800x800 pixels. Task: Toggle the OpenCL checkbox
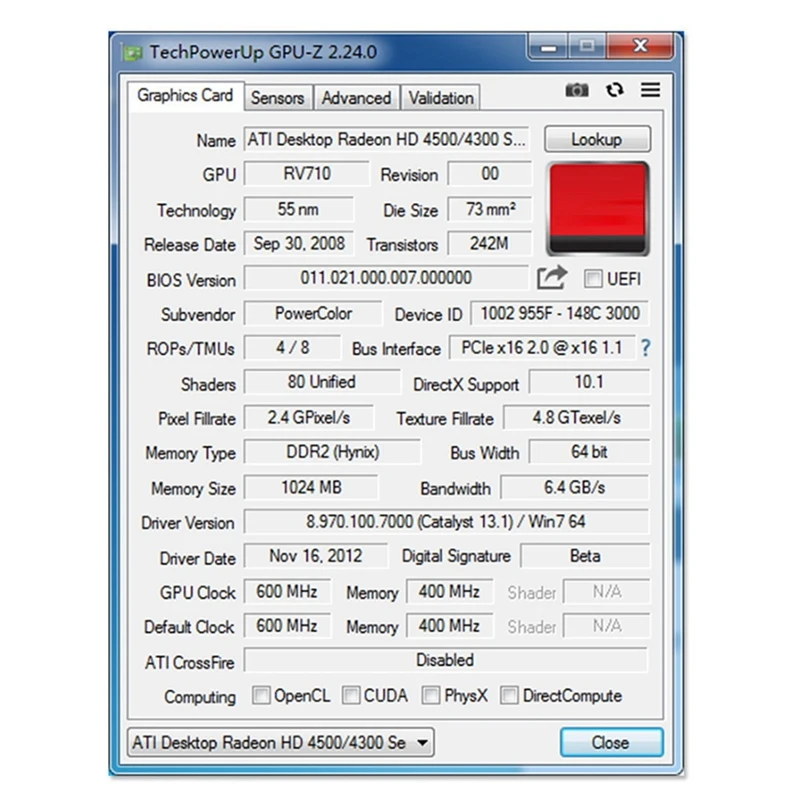261,695
